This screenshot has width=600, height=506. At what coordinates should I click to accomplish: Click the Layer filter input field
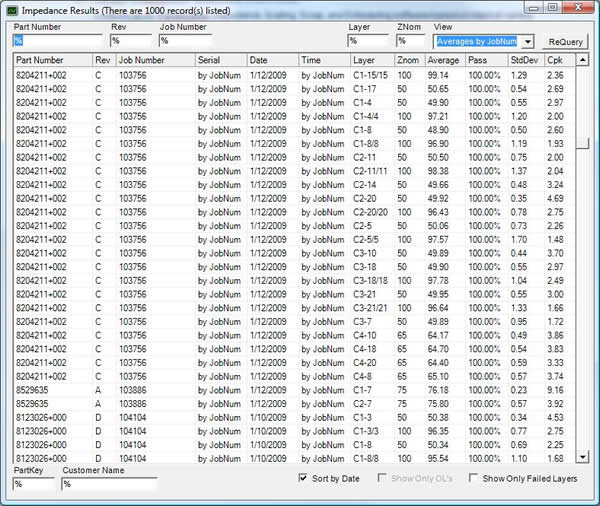coord(368,41)
